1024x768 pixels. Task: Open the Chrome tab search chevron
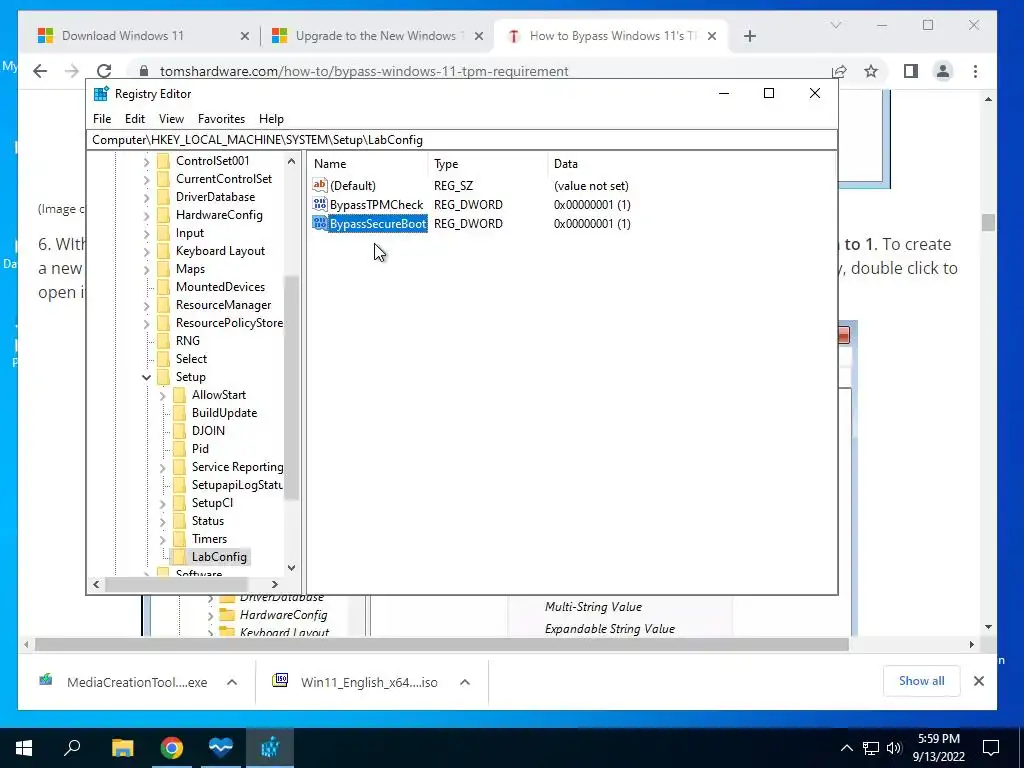835,25
